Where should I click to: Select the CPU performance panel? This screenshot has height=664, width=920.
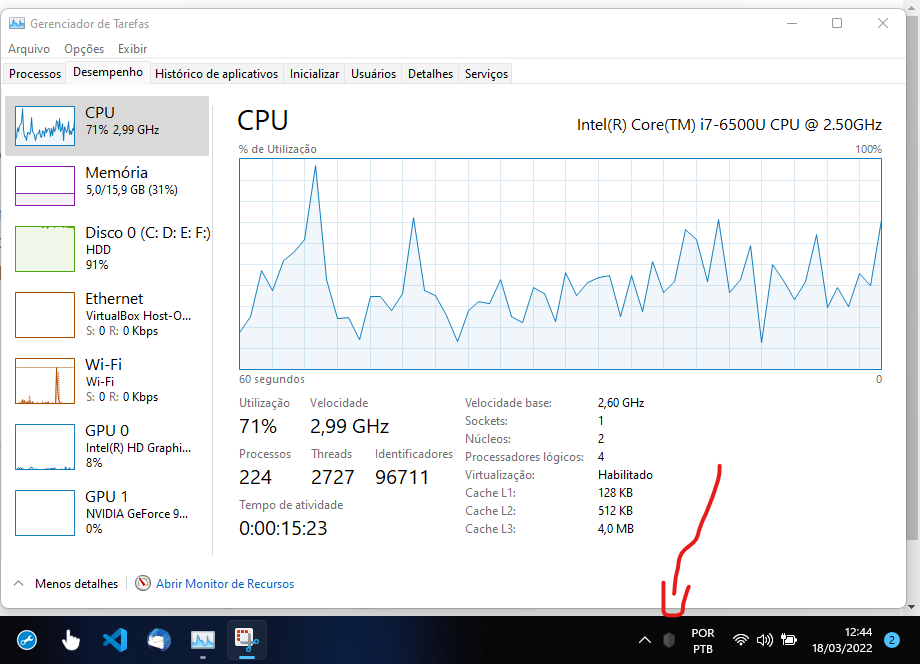point(107,126)
